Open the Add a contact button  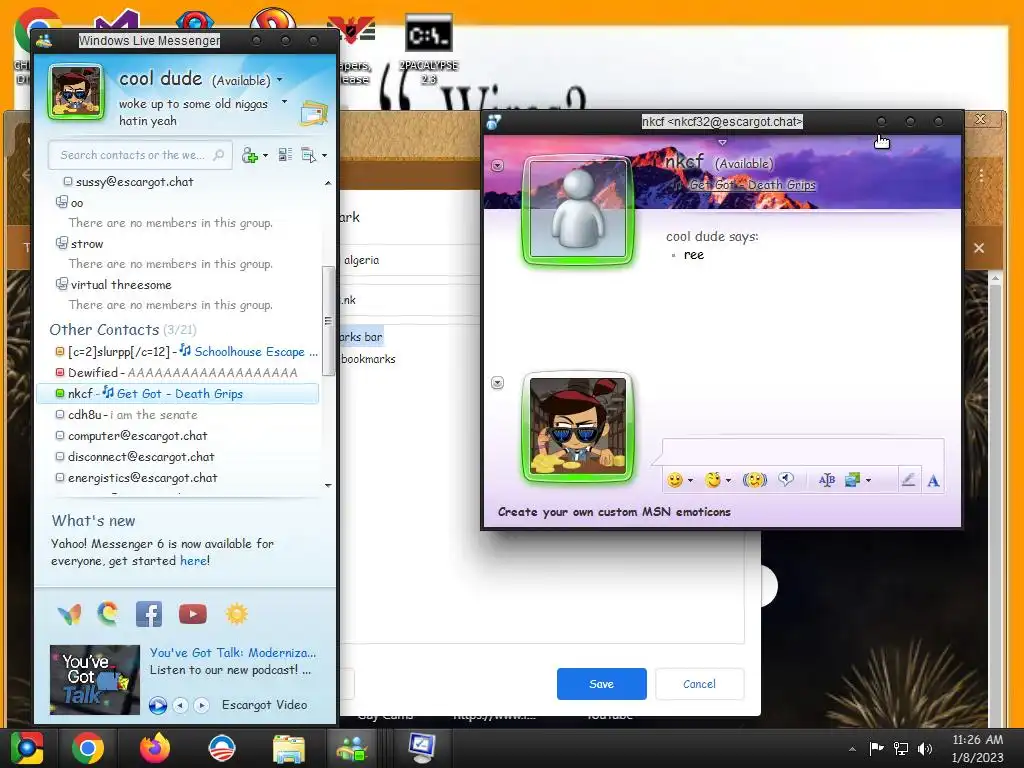[x=250, y=155]
